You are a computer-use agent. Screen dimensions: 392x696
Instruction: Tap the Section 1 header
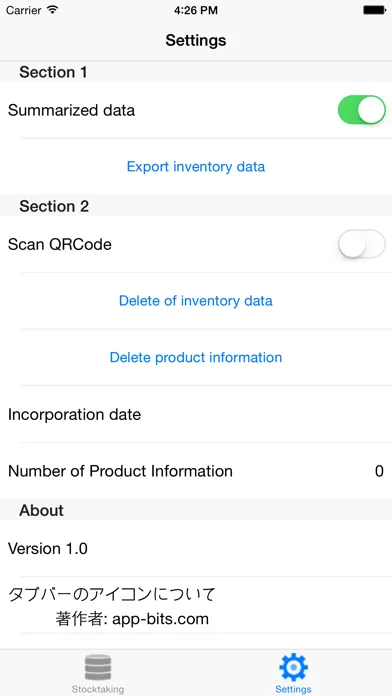[53, 72]
